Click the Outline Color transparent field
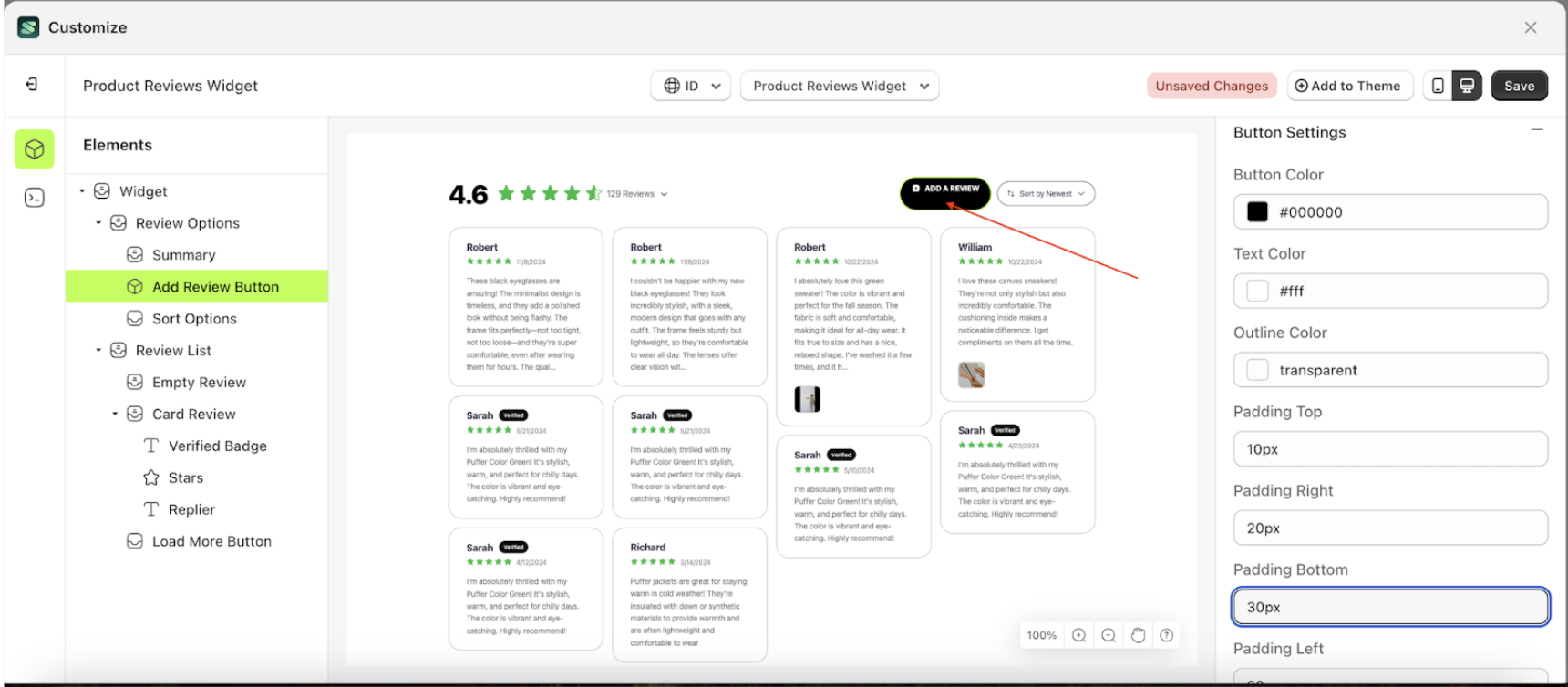Image resolution: width=1568 pixels, height=687 pixels. (1390, 370)
